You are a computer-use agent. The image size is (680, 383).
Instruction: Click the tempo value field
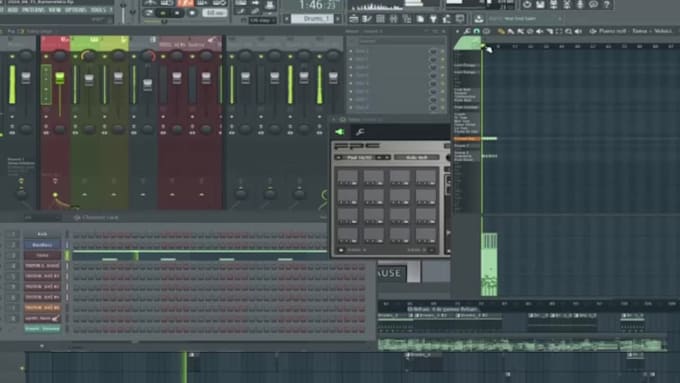(215, 13)
